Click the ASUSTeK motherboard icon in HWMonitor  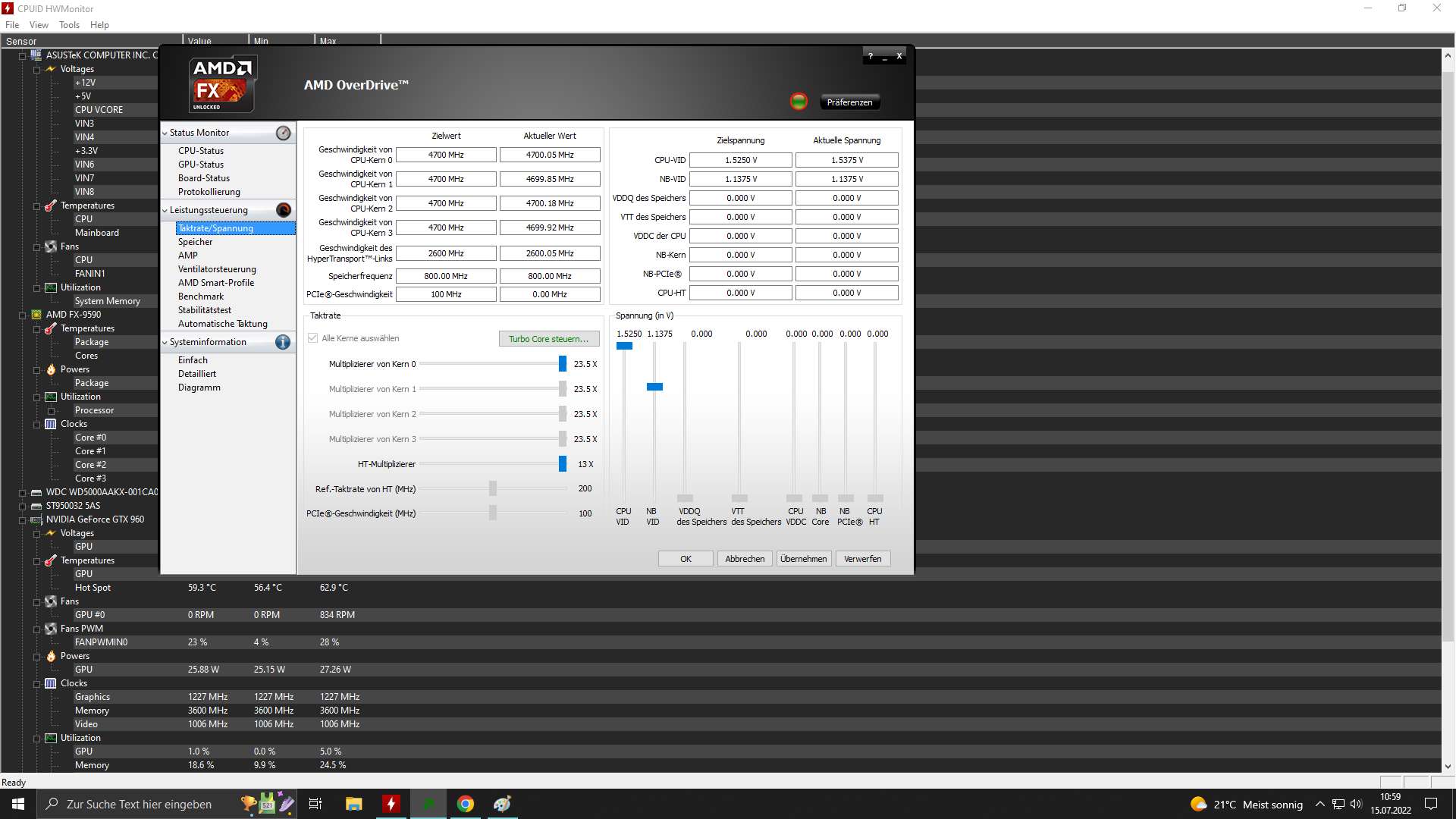click(36, 55)
